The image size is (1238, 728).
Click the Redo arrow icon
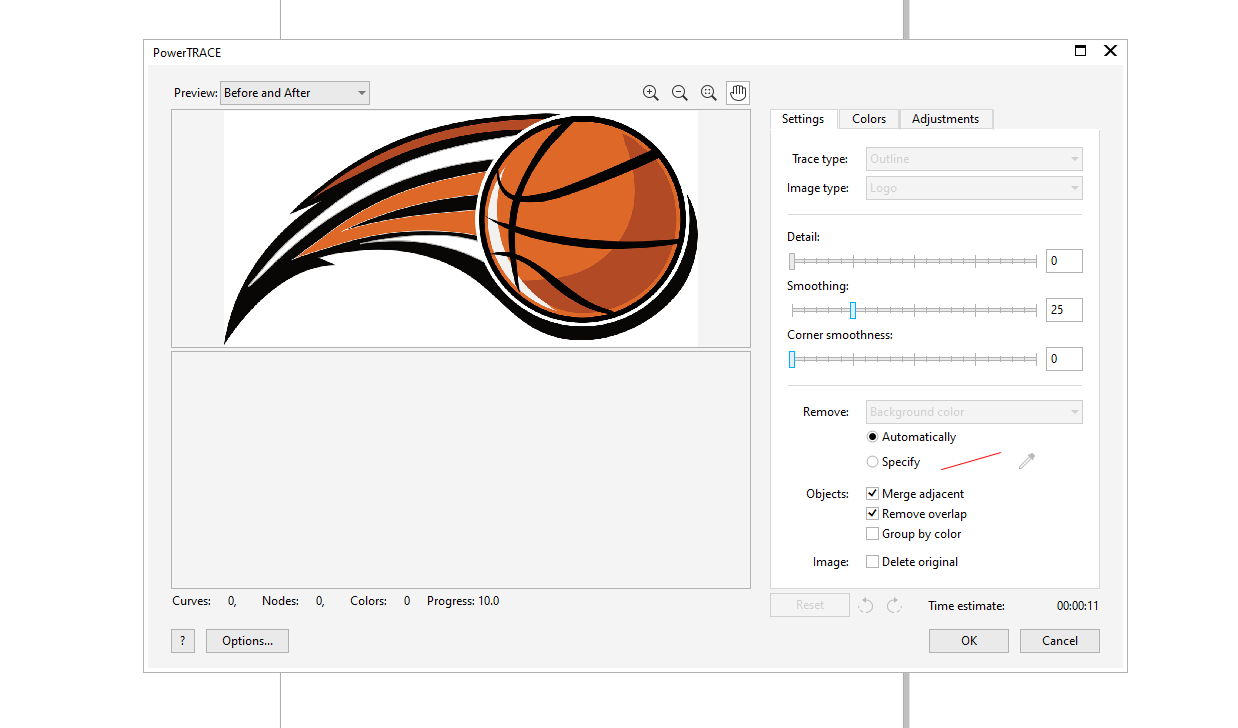coord(894,605)
